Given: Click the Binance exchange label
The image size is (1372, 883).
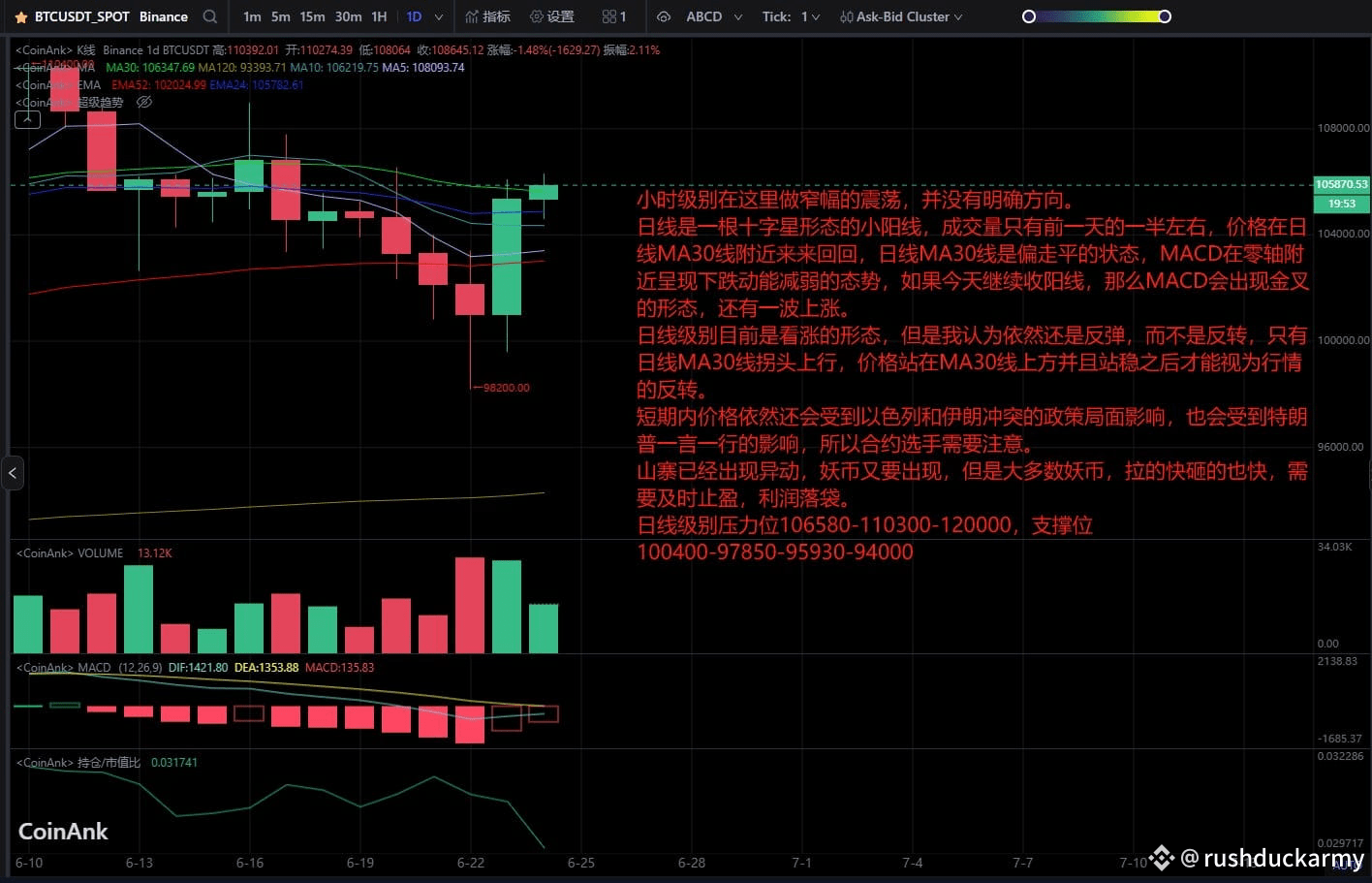Looking at the screenshot, I should 164,16.
